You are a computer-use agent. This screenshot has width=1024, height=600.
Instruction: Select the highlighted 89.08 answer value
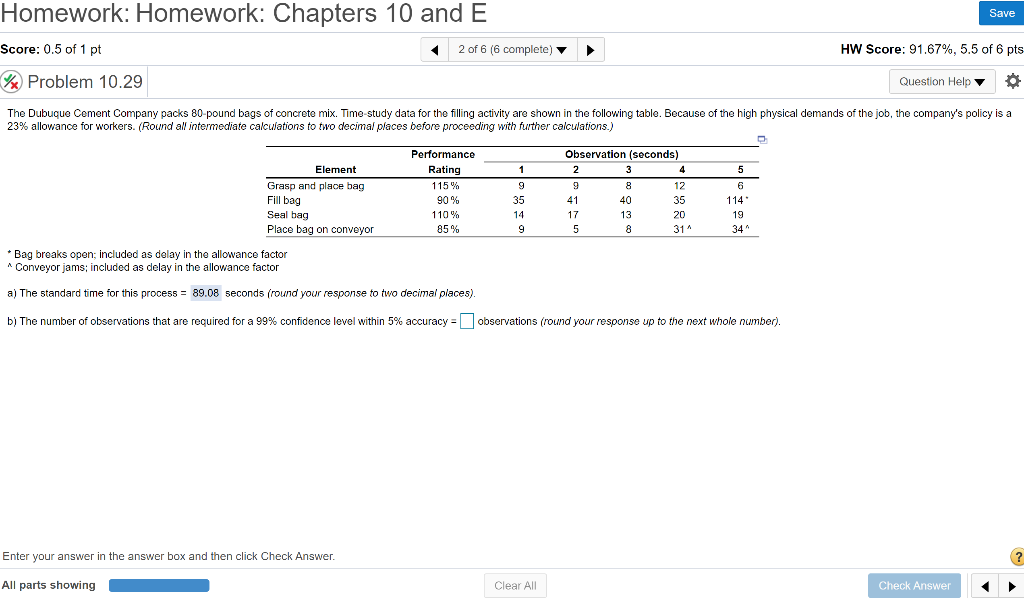point(206,291)
